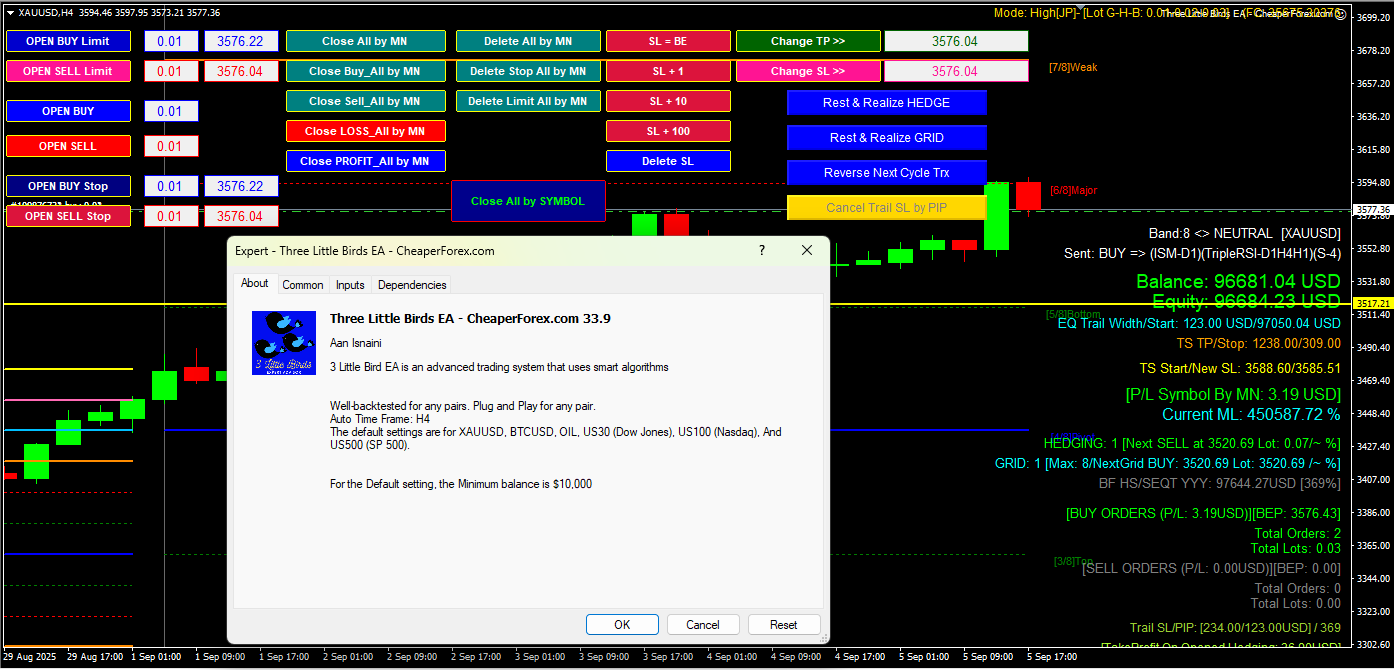The width and height of the screenshot is (1394, 670).
Task: Click the OPEN BUY Stop button
Action: pyautogui.click(x=68, y=186)
